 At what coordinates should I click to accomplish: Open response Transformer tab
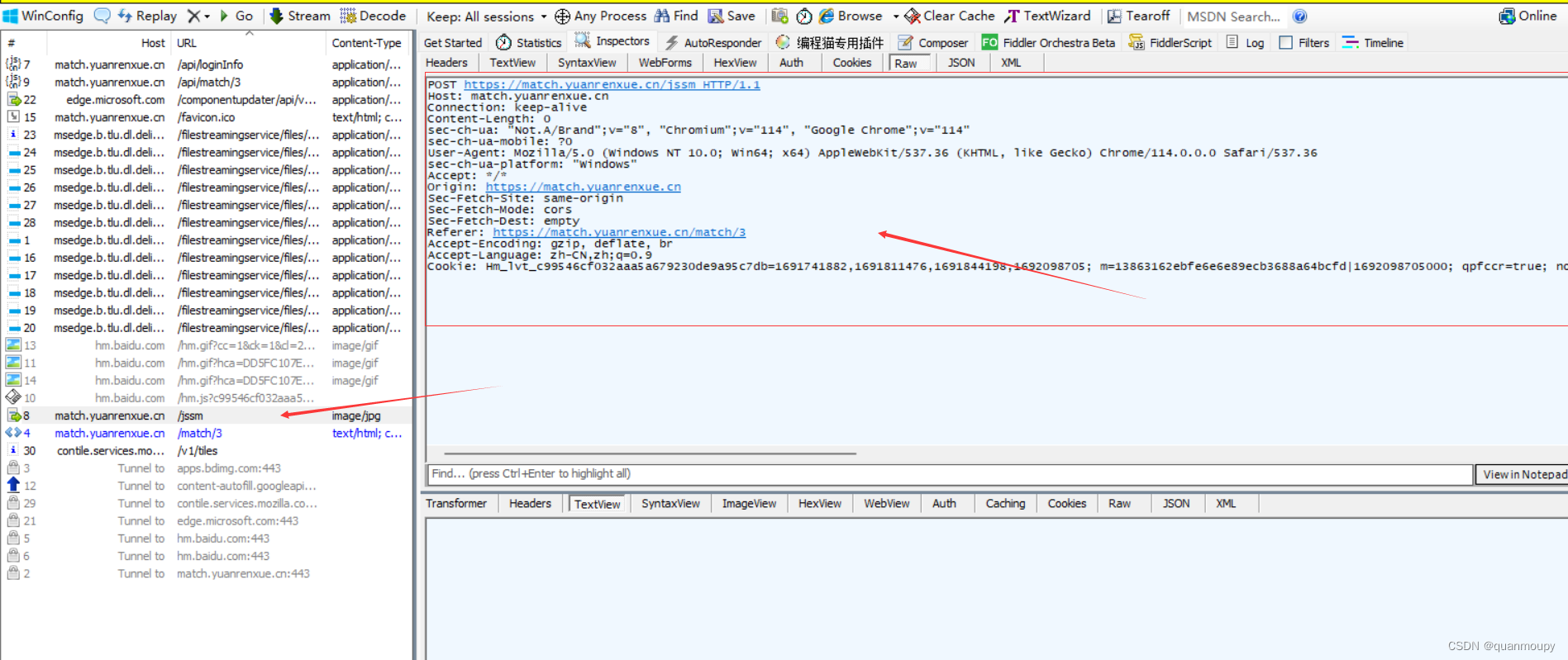[x=456, y=504]
